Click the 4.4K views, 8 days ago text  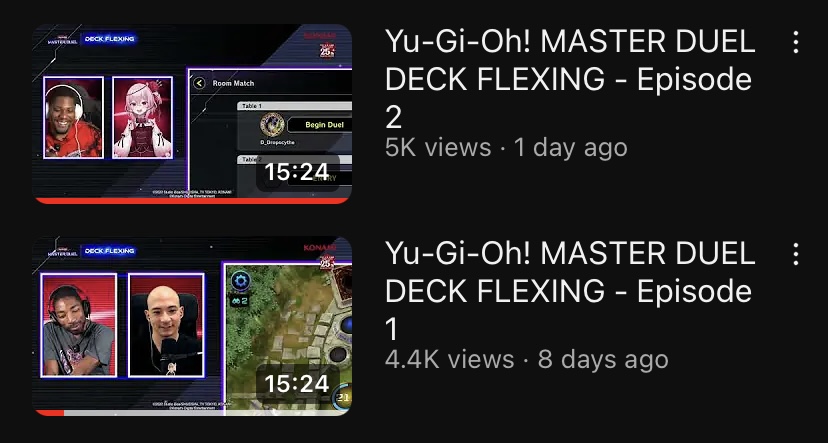click(x=526, y=360)
